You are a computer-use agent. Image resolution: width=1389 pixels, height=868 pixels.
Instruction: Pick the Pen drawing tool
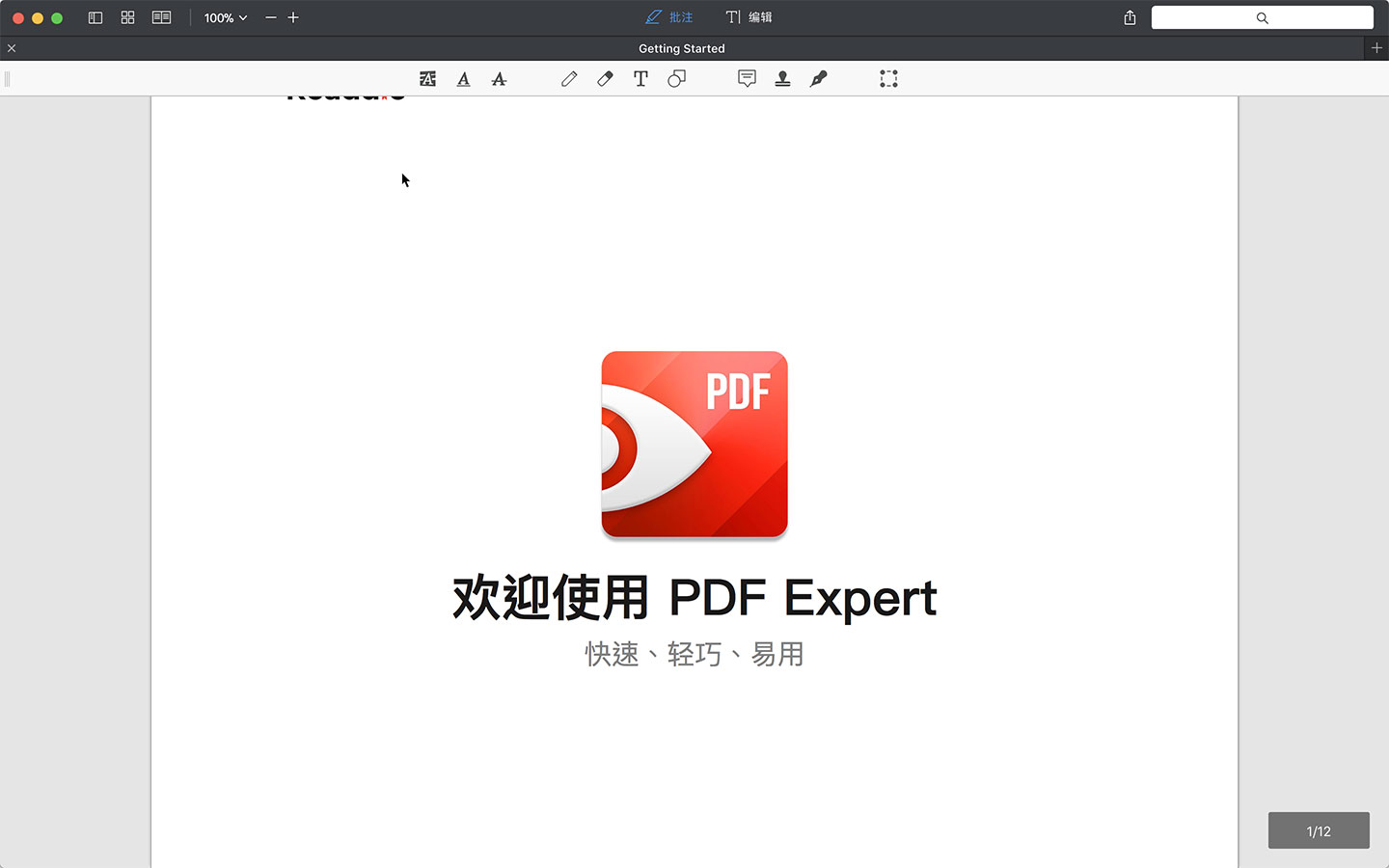[569, 79]
